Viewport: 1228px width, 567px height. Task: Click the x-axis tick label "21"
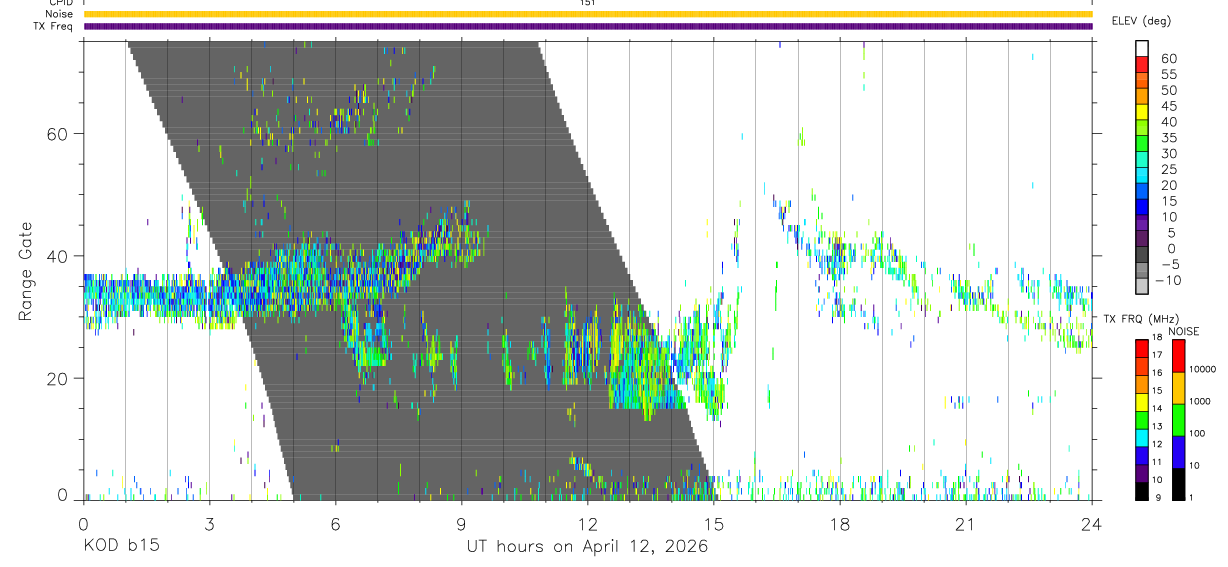965,524
